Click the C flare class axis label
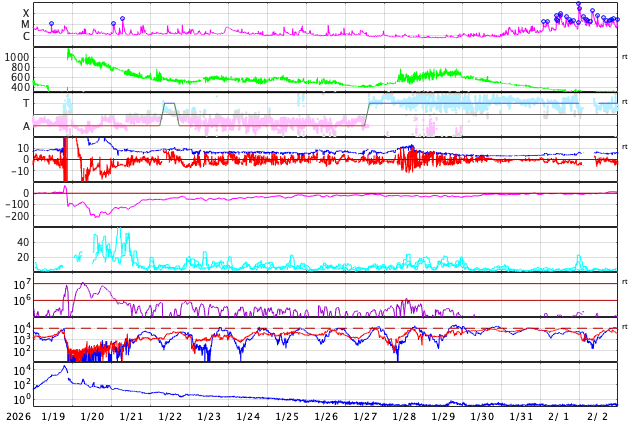Image resolution: width=634 pixels, height=424 pixels. pyautogui.click(x=26, y=37)
